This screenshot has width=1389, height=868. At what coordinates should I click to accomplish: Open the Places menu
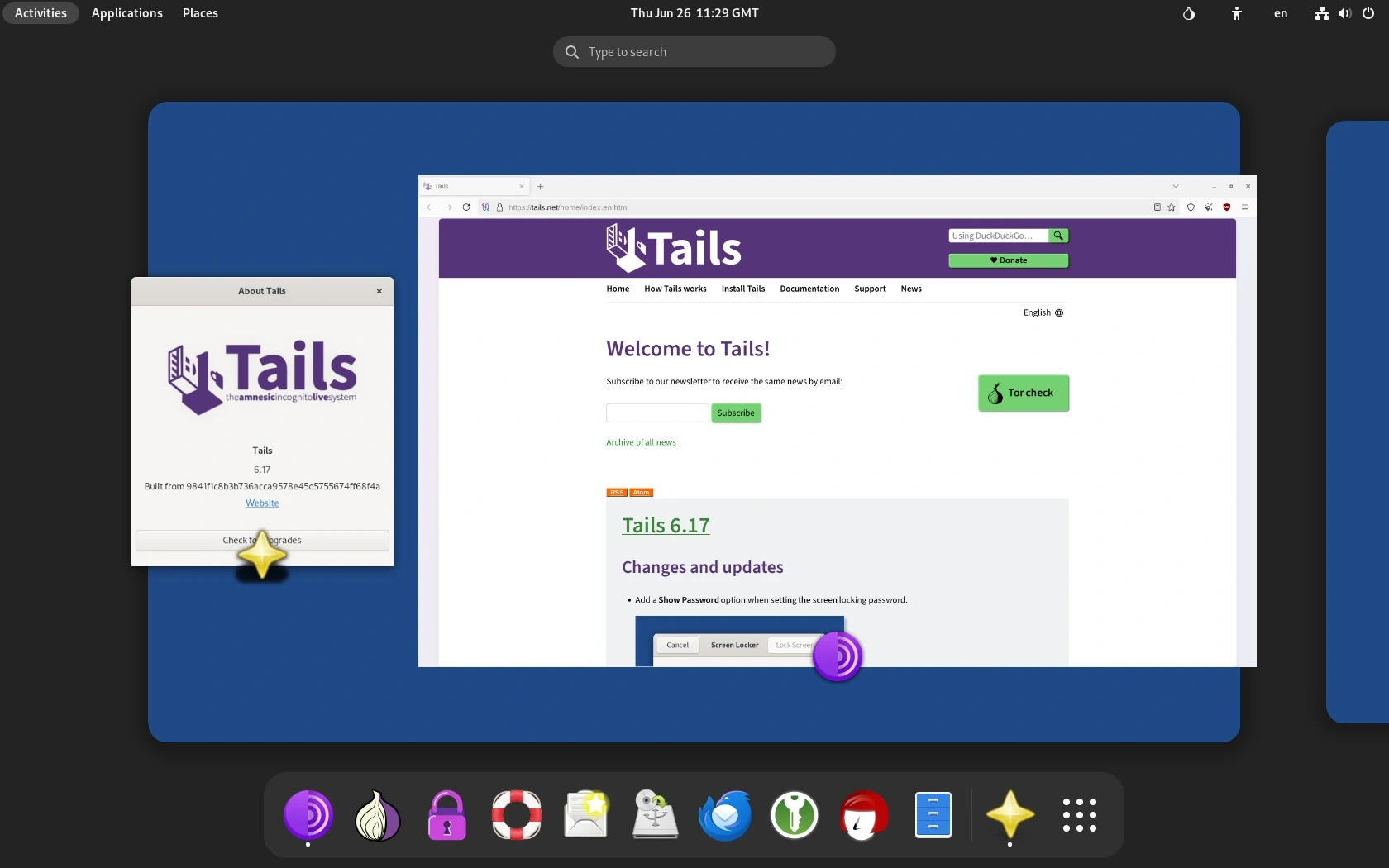click(x=200, y=13)
